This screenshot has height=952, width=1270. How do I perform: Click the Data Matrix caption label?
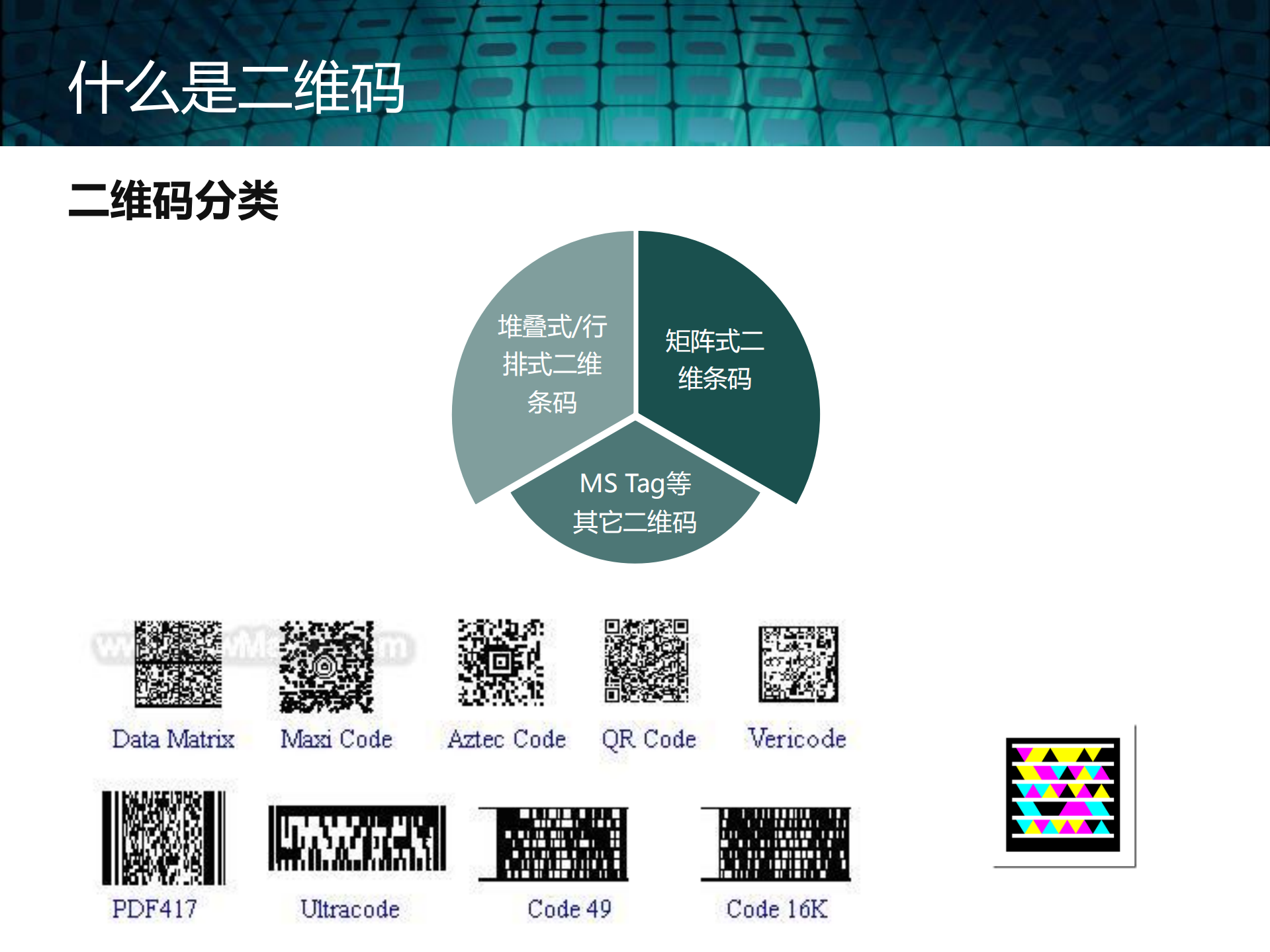[x=173, y=739]
